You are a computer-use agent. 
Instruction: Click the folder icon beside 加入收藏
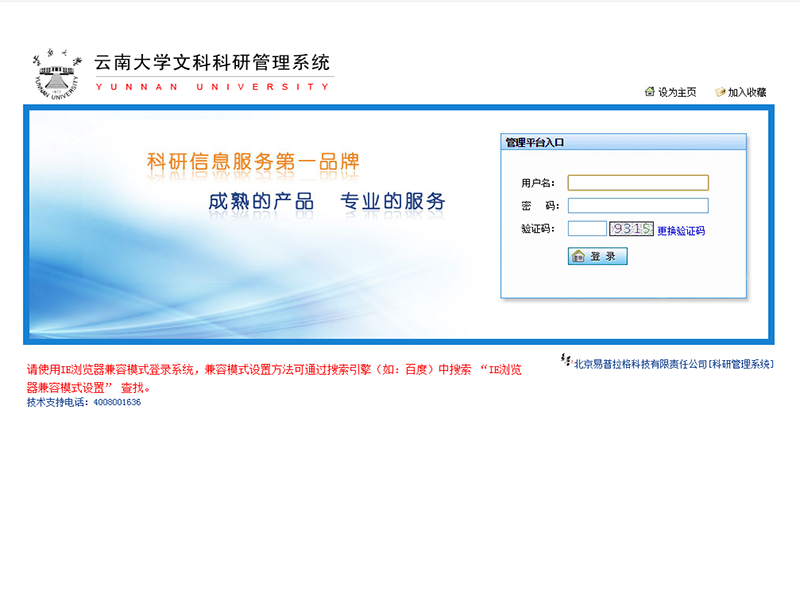720,92
